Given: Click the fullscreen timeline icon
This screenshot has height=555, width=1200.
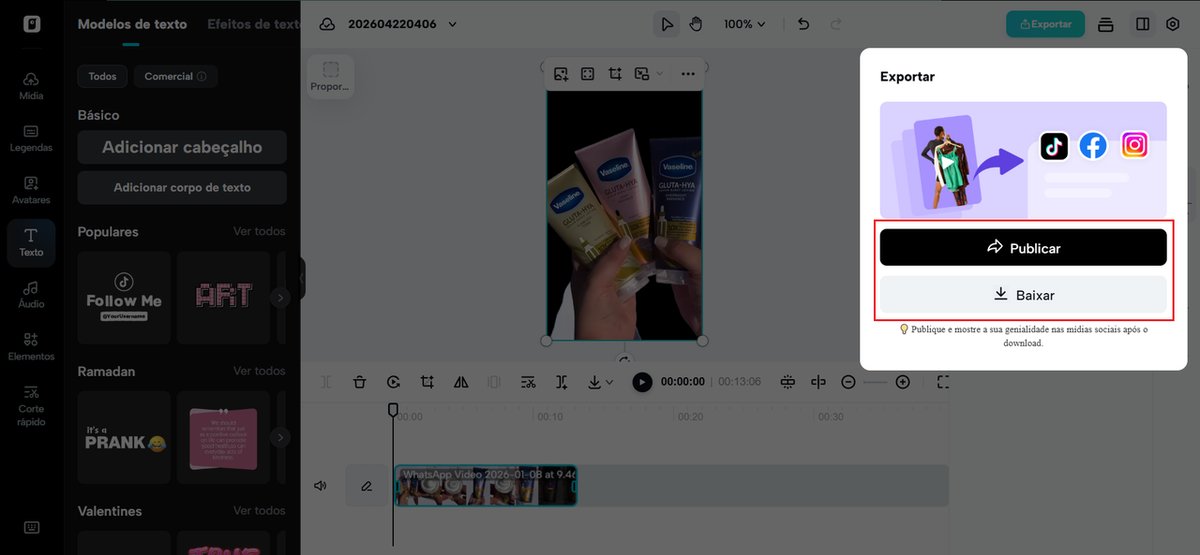Looking at the screenshot, I should 943,382.
